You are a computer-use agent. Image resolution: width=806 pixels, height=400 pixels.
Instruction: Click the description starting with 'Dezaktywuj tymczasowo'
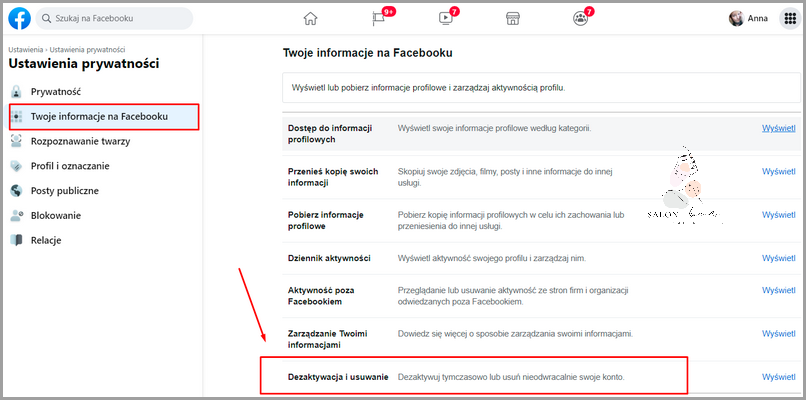[x=511, y=377]
